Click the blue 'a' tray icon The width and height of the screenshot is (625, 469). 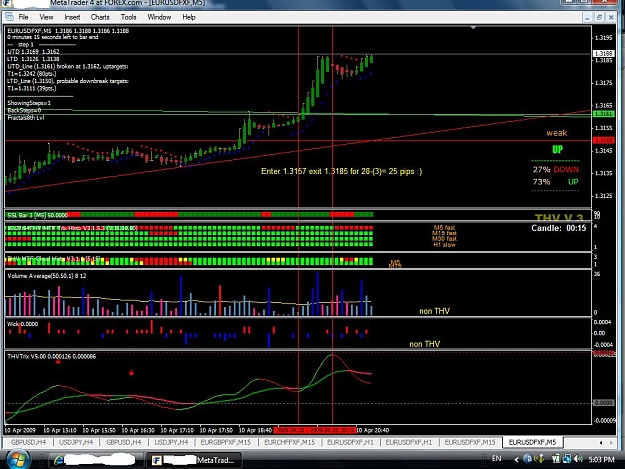[x=528, y=459]
